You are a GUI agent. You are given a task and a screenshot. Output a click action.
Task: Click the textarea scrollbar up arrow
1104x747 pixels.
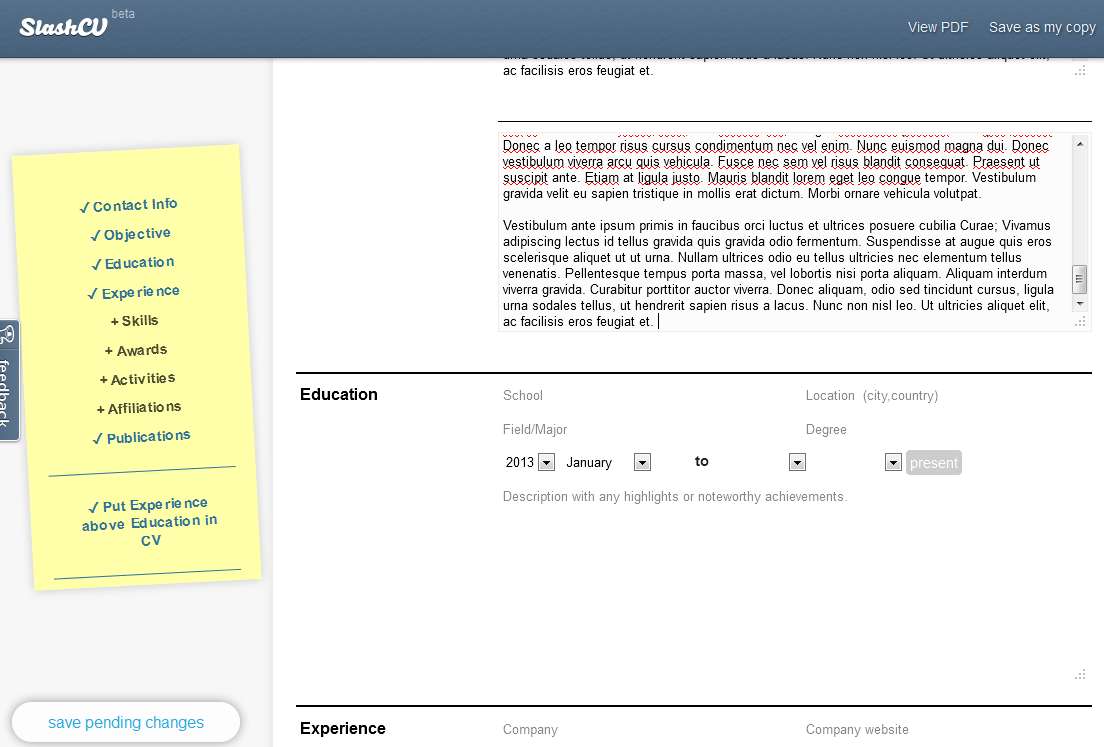point(1080,144)
